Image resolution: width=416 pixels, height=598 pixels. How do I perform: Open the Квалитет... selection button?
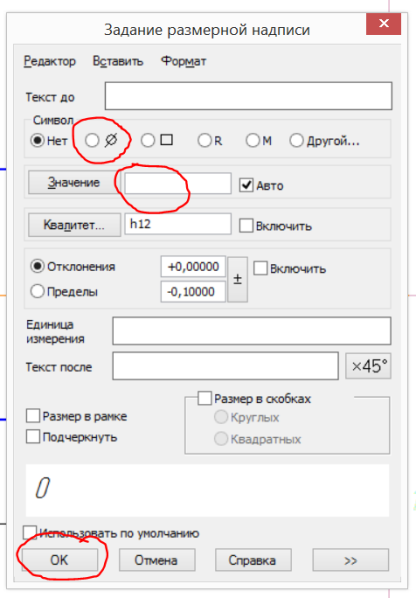point(74,225)
